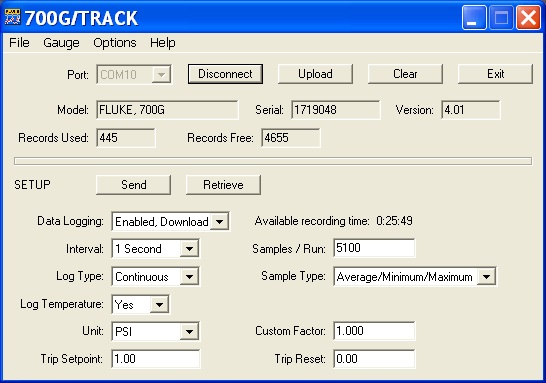This screenshot has height=383, width=546.
Task: Click the Upload button
Action: point(315,74)
